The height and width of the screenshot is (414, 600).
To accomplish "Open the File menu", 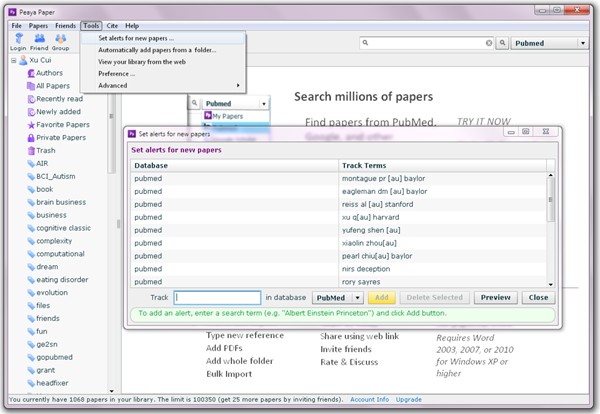I will (16, 26).
